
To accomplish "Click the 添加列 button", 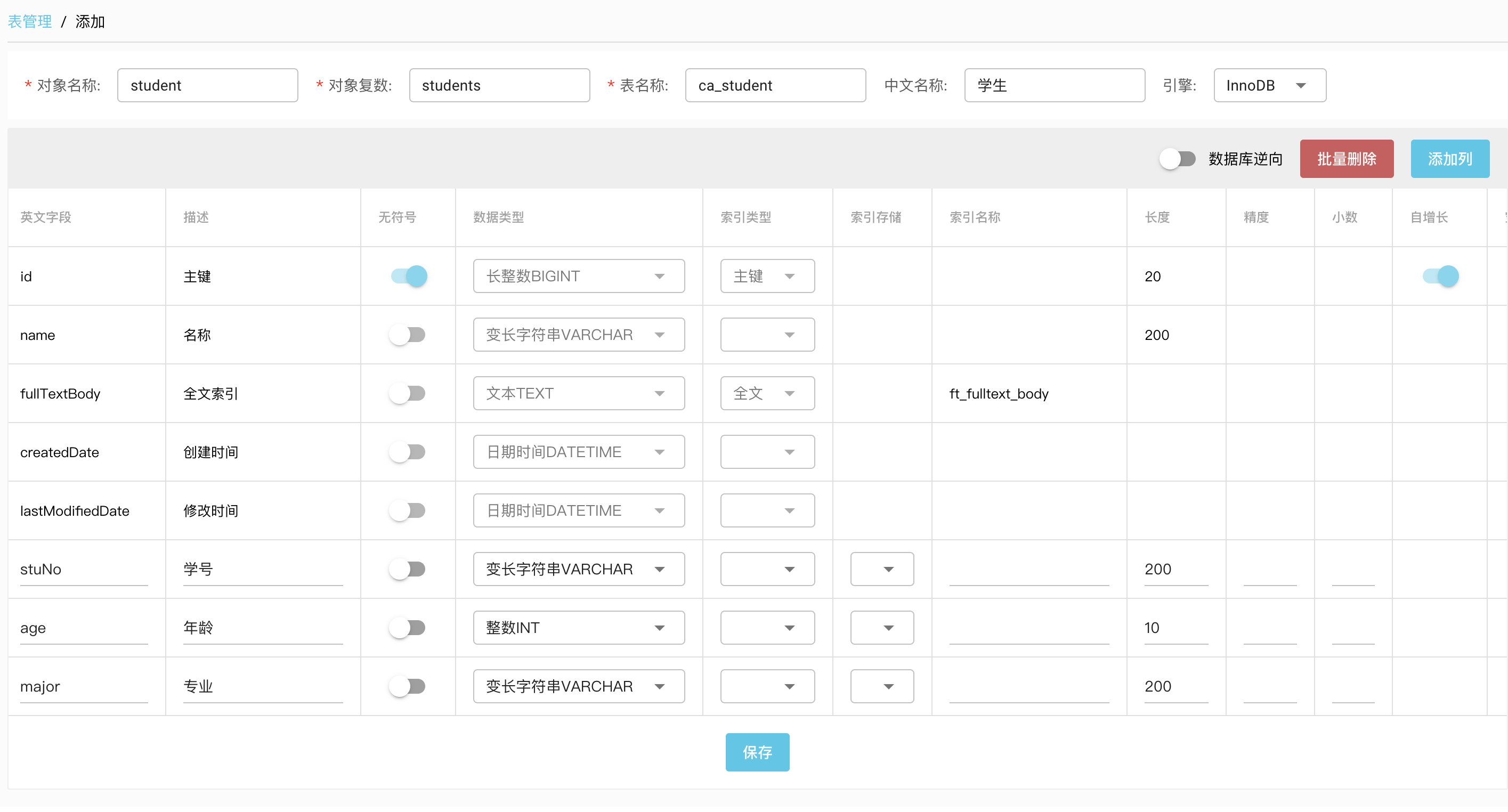I will tap(1449, 158).
